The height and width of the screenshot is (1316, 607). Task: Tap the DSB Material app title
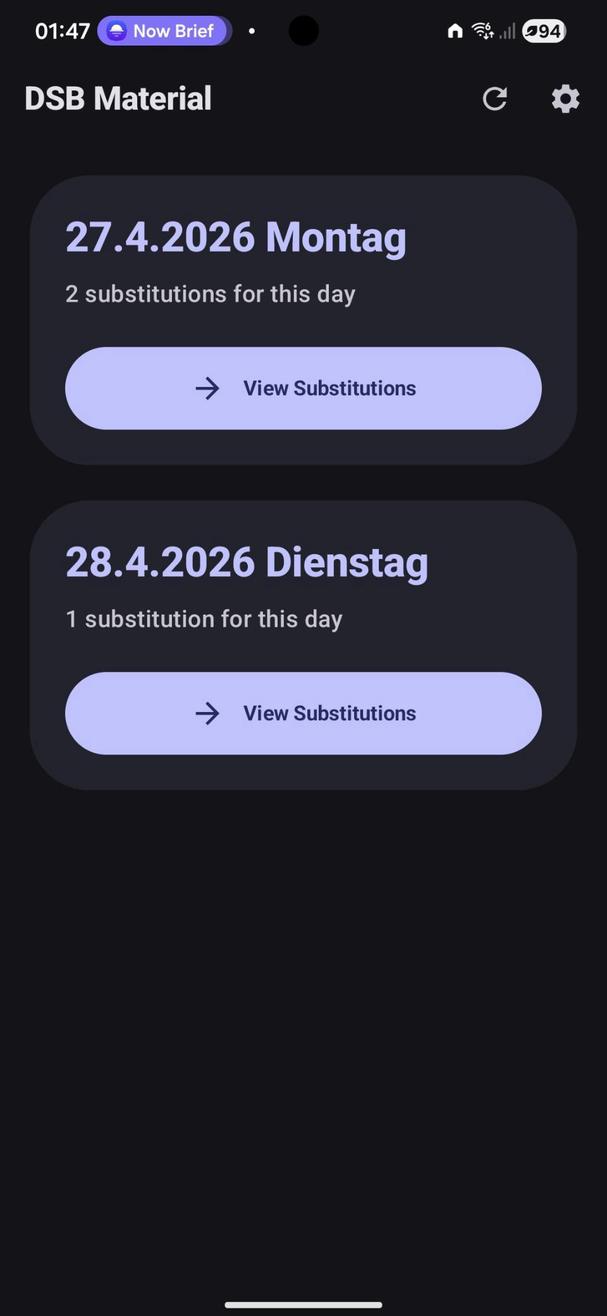point(118,99)
